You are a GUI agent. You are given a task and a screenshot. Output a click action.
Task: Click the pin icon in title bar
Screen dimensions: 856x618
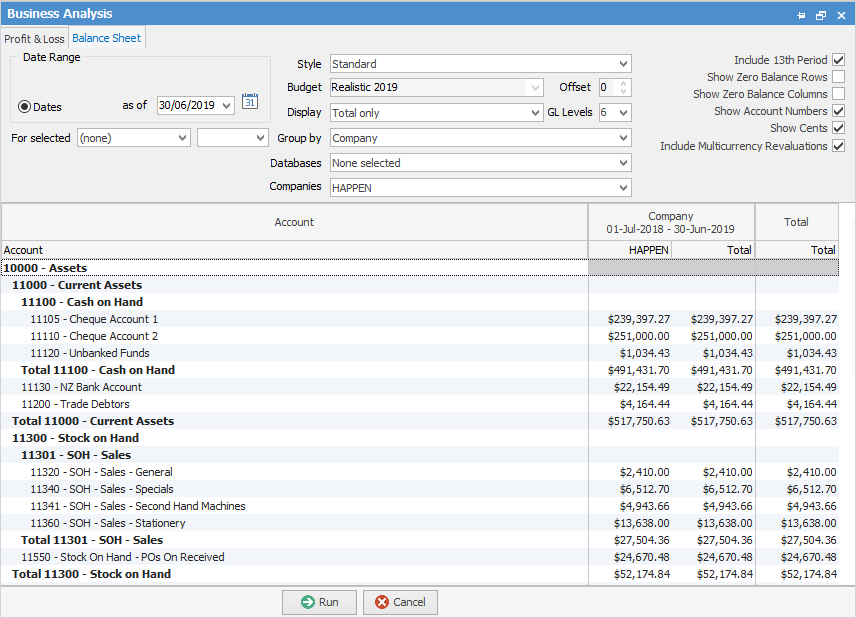pyautogui.click(x=801, y=15)
